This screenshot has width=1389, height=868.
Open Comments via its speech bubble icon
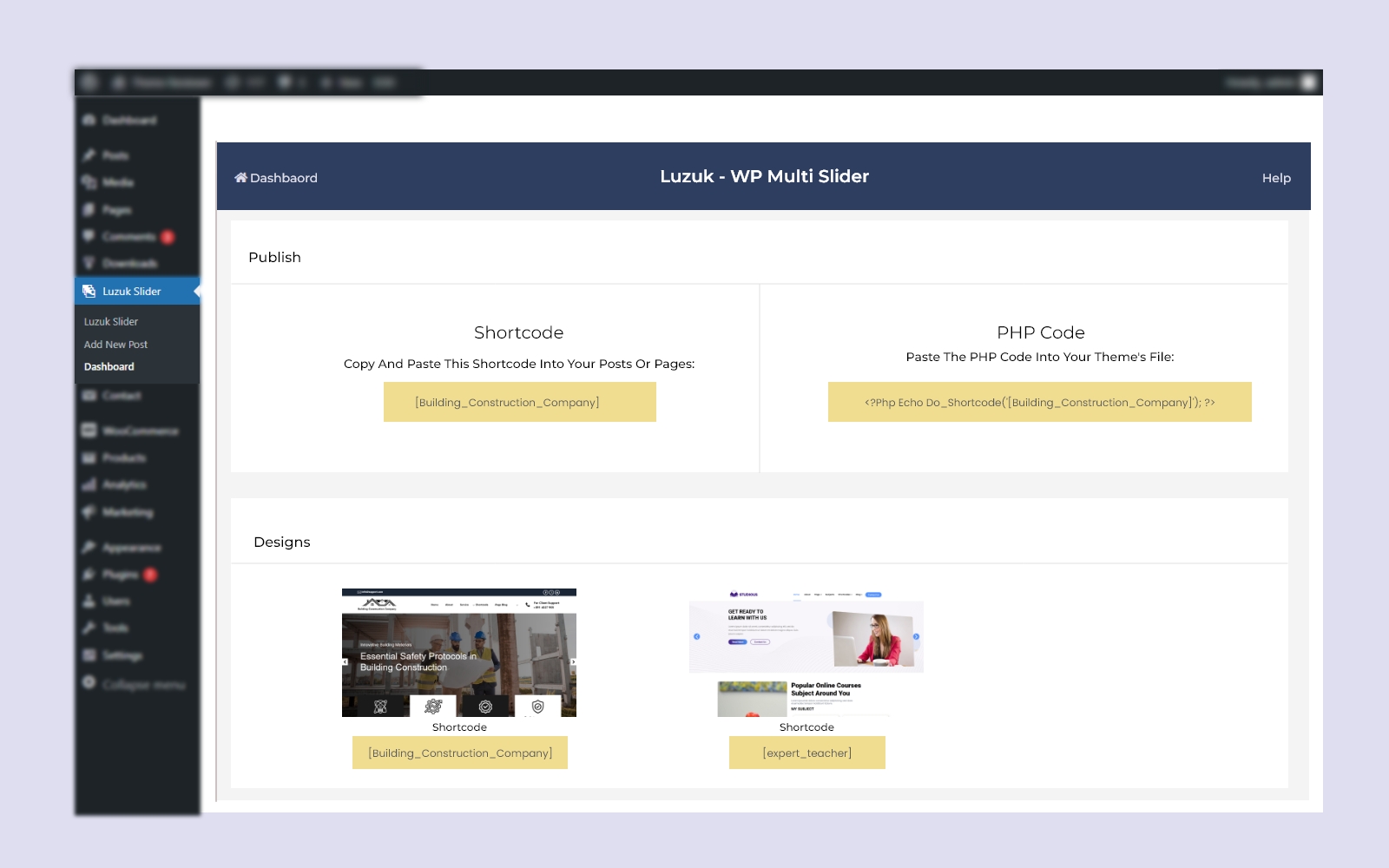(89, 236)
